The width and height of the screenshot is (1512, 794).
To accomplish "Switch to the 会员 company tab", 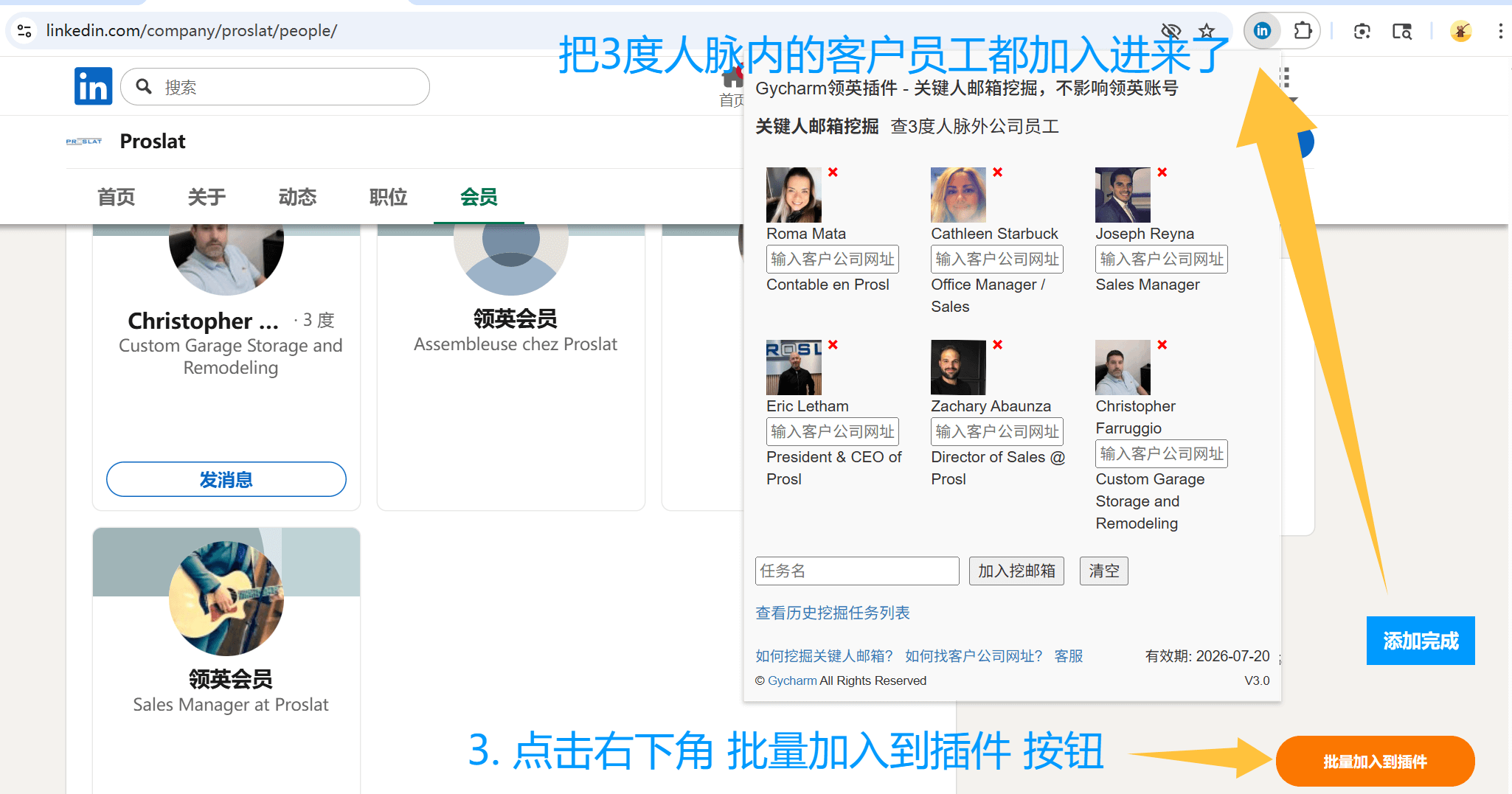I will point(479,197).
